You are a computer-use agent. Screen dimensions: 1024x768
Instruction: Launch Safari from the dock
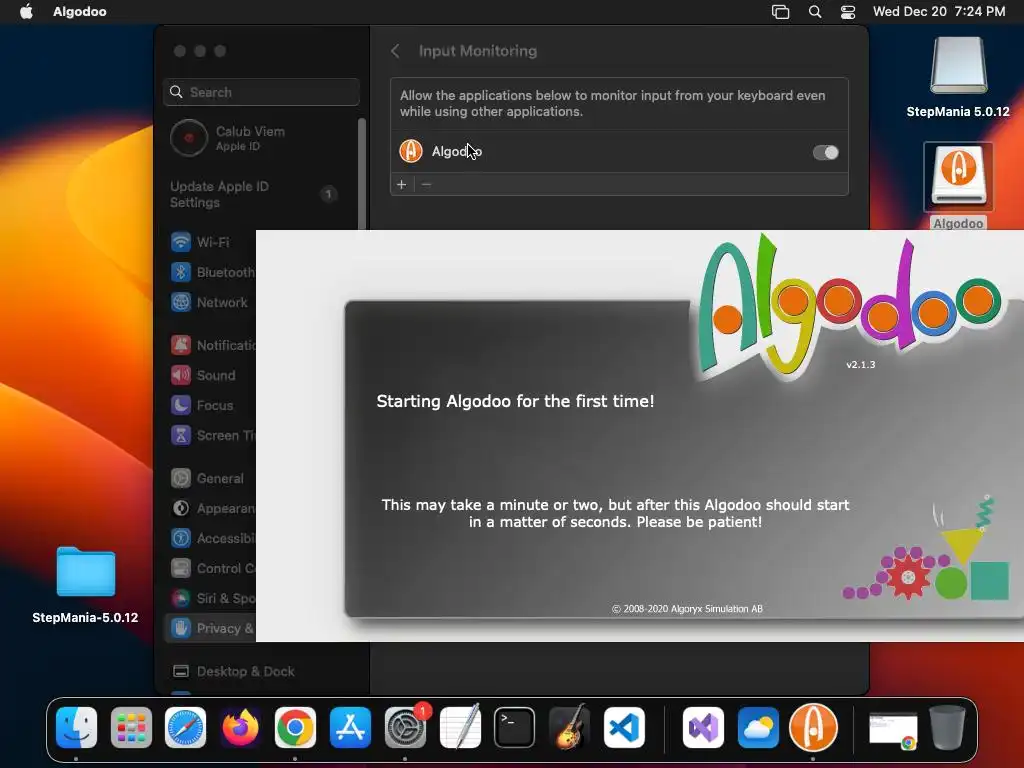pos(185,727)
